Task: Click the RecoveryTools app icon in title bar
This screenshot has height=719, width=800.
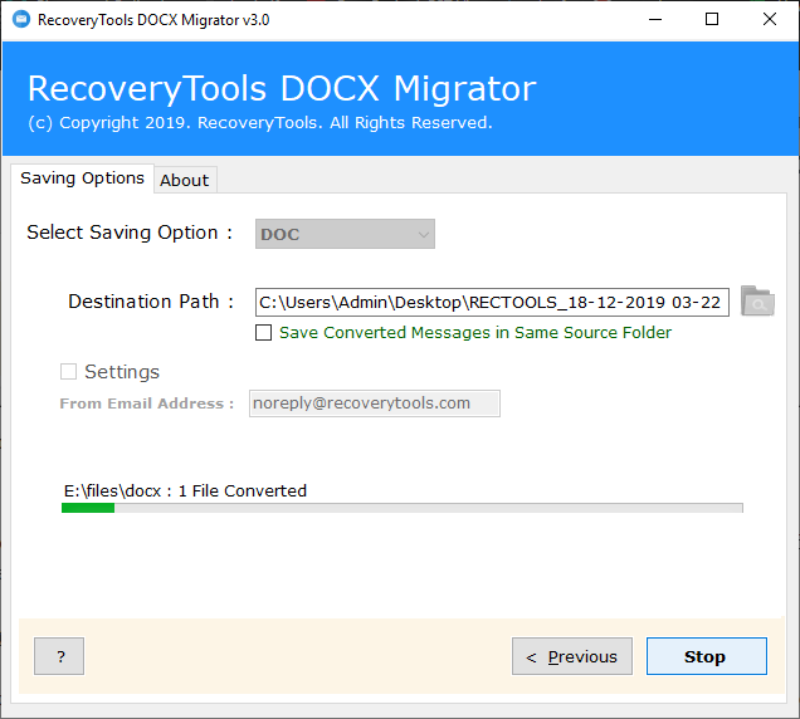Action: tap(21, 20)
